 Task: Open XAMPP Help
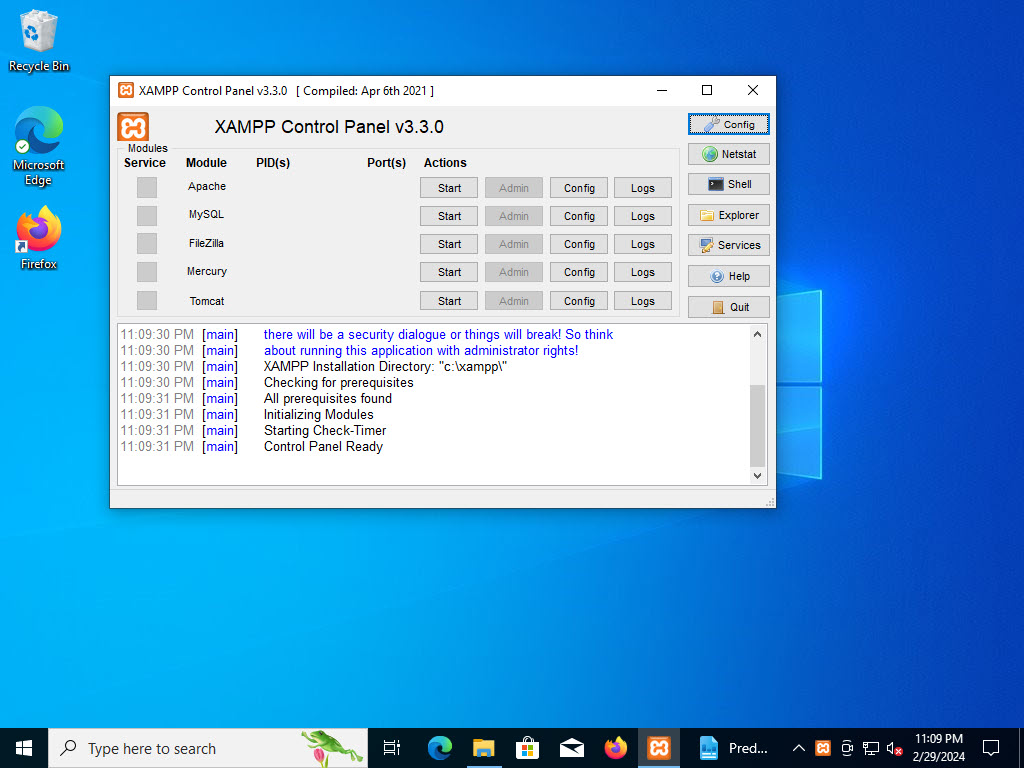tap(728, 276)
